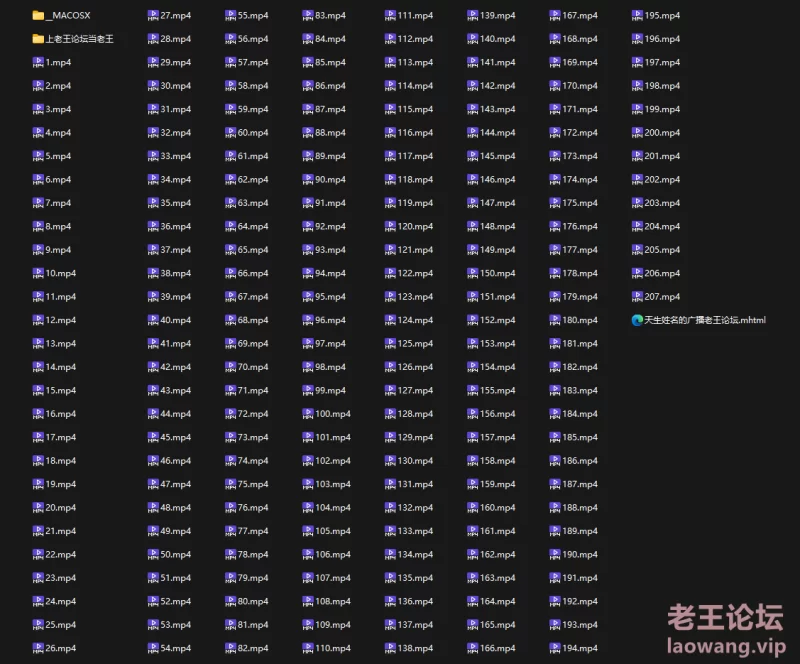This screenshot has width=800, height=664.
Task: Click the Edge browser icon of the .mhtml file
Action: [x=637, y=320]
